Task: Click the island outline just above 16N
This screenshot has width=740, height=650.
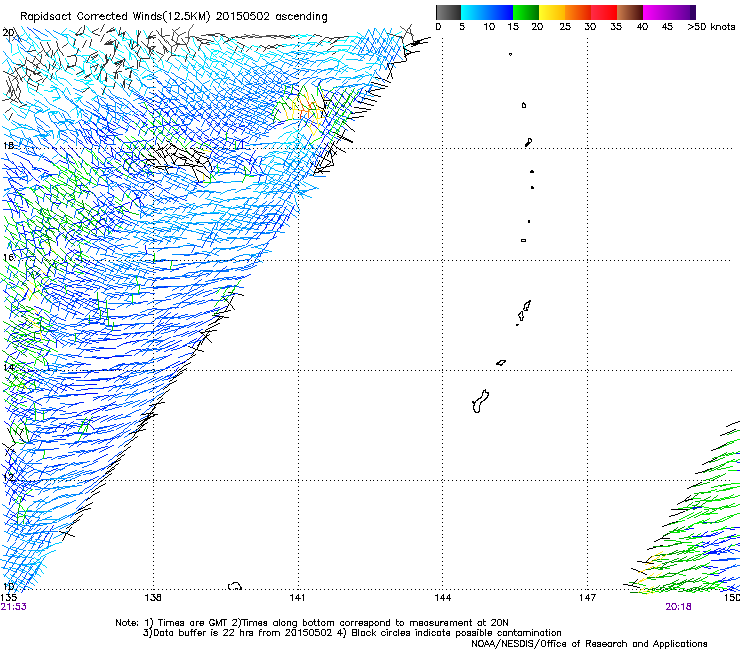Action: [523, 240]
